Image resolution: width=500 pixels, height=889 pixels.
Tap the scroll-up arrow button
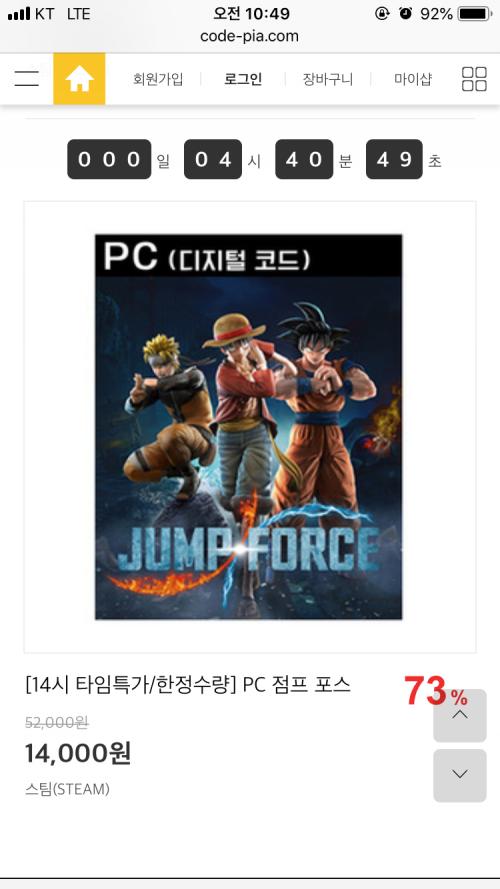tap(460, 715)
